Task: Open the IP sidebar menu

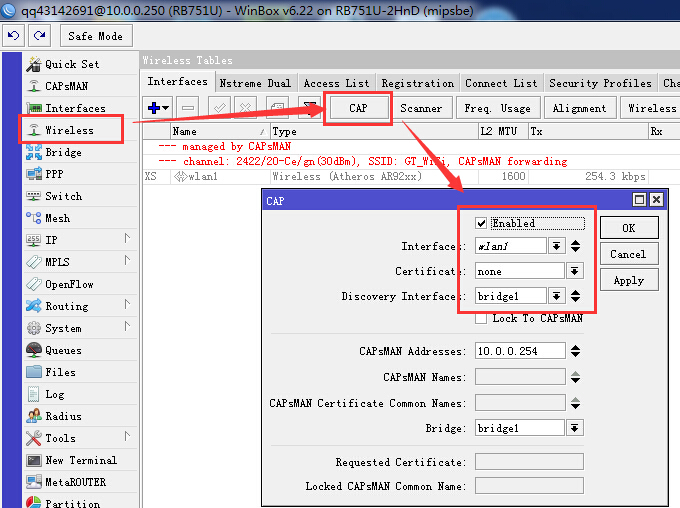Action: (x=80, y=240)
